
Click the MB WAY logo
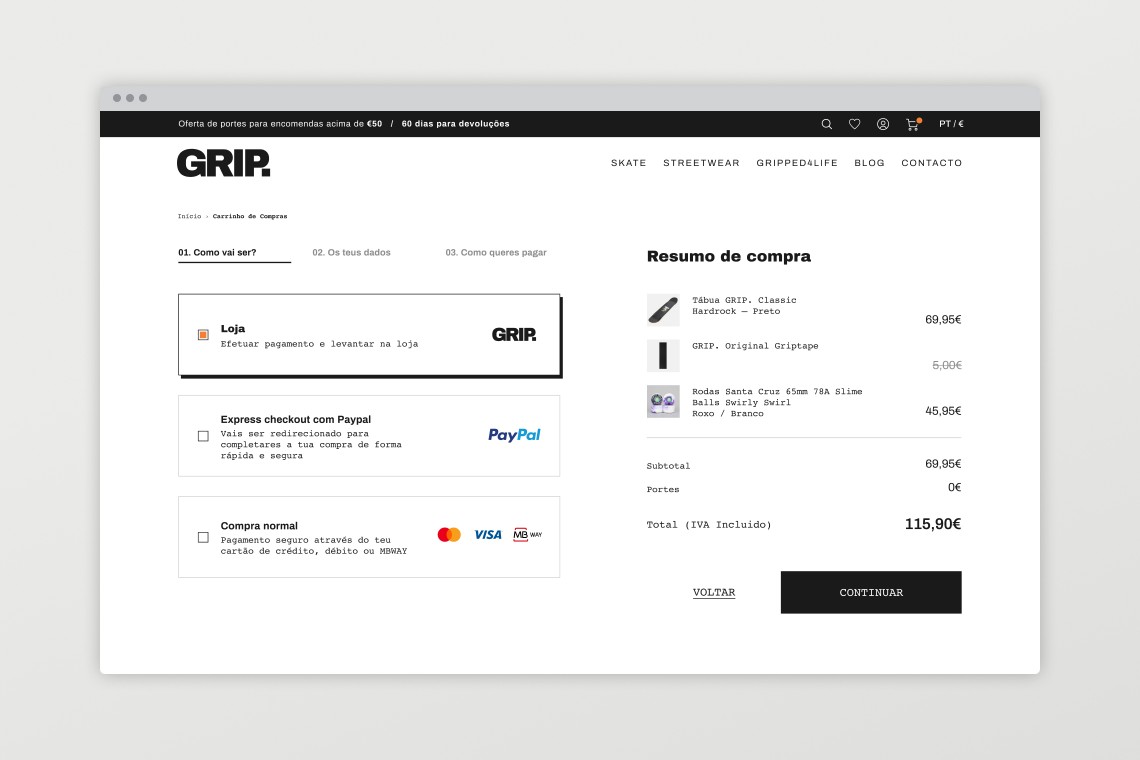point(527,535)
